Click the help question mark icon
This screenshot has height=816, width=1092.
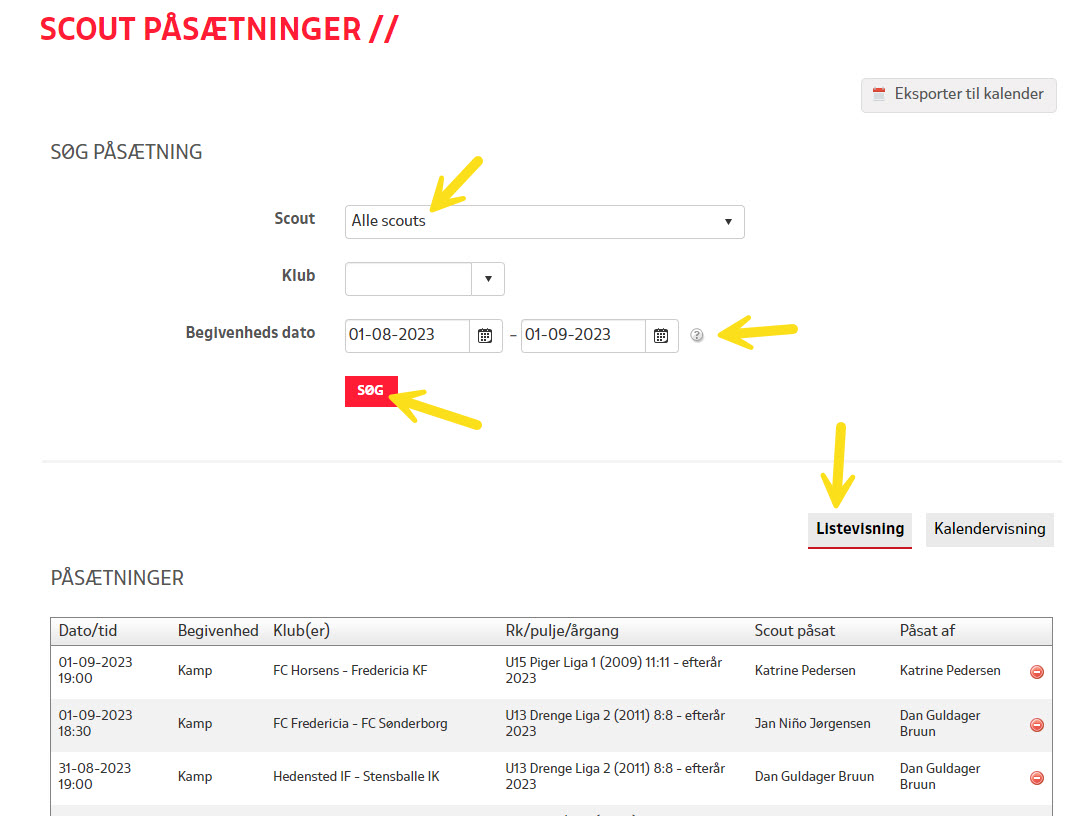(x=697, y=336)
